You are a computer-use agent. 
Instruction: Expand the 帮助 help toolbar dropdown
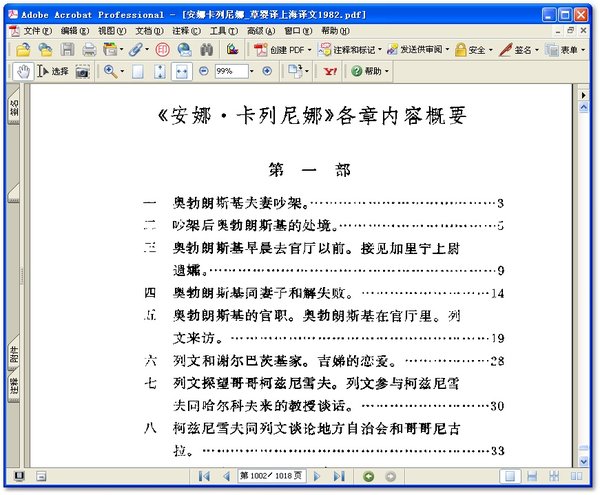pos(386,71)
